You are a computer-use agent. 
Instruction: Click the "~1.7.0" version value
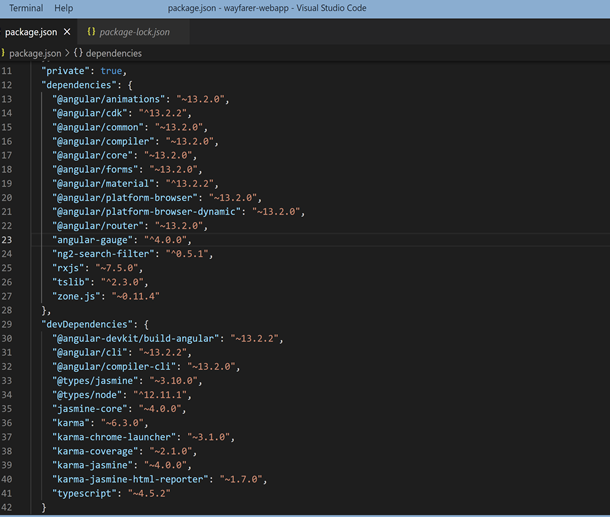pos(241,479)
